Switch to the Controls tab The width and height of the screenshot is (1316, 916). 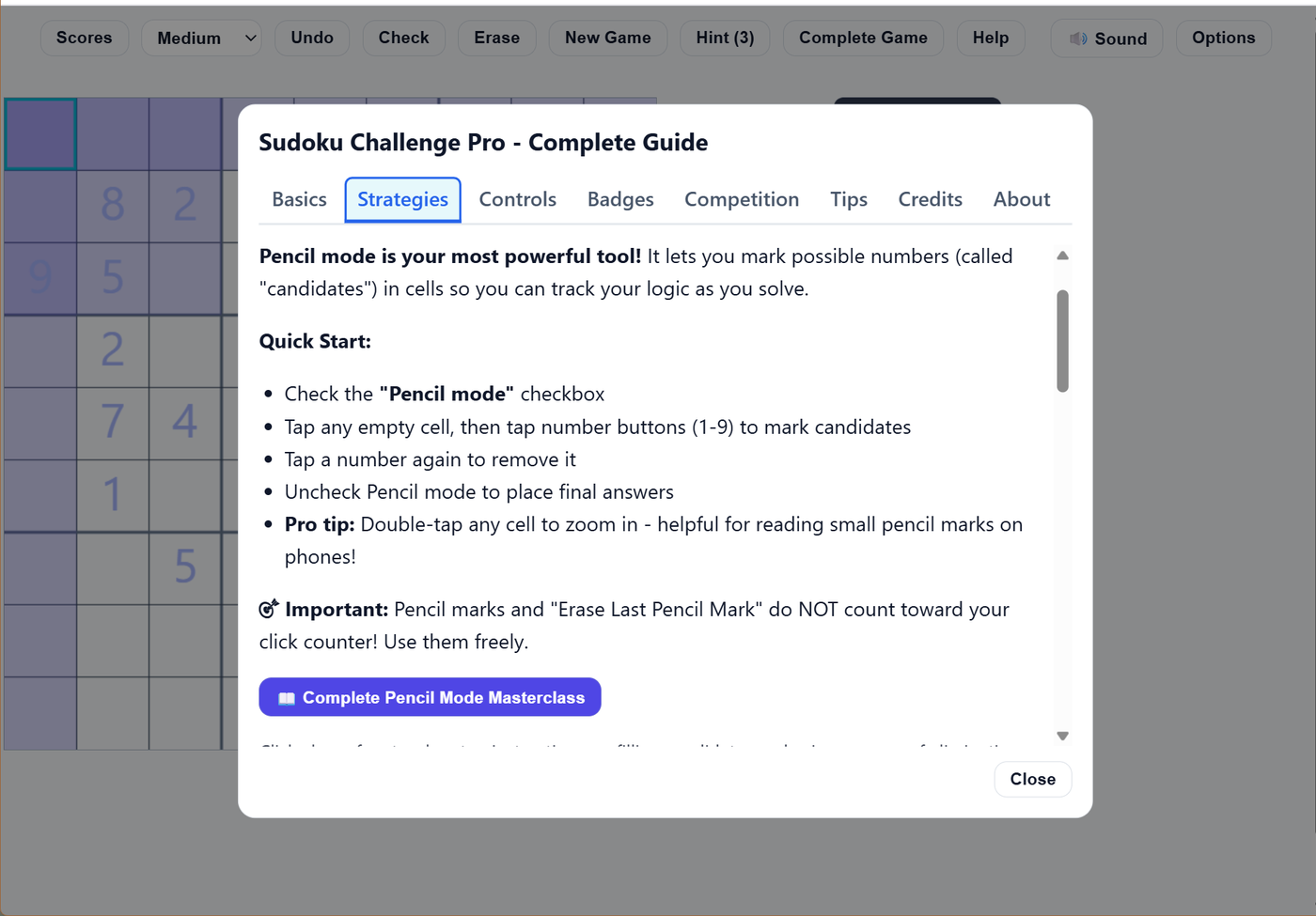click(518, 199)
